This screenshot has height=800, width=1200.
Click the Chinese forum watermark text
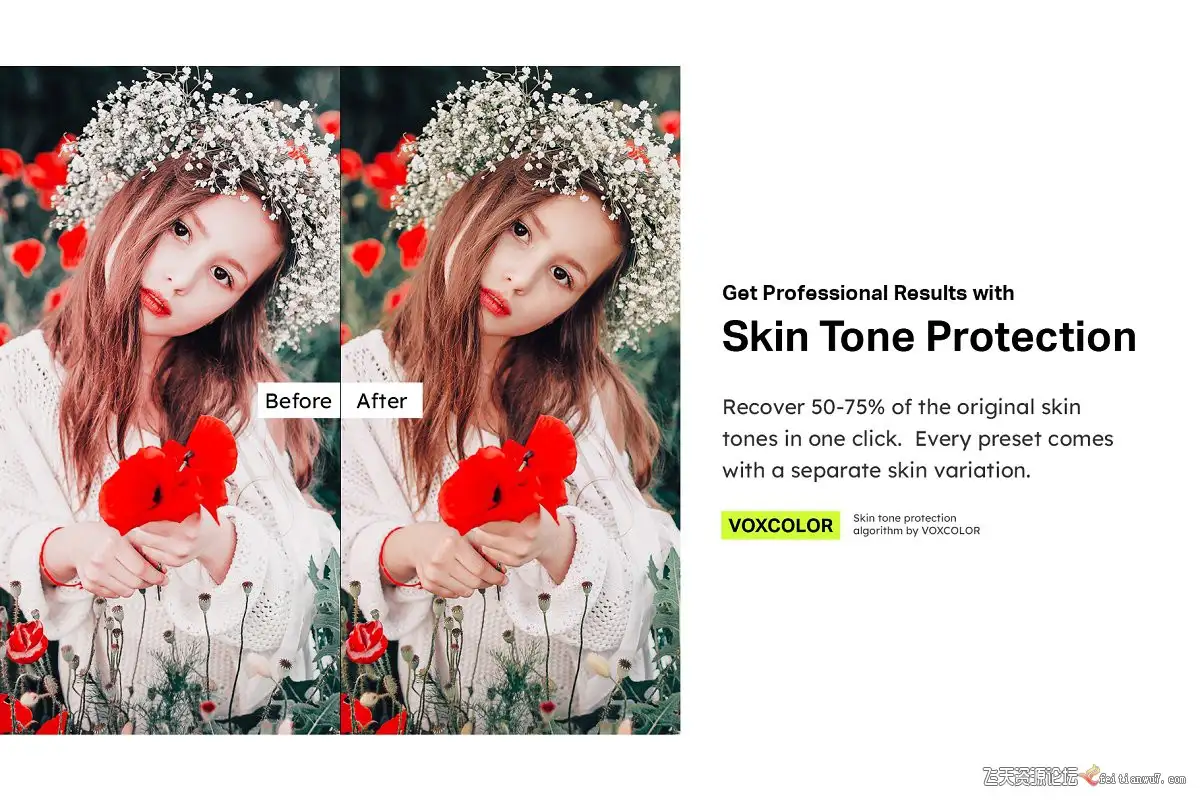click(x=1029, y=776)
